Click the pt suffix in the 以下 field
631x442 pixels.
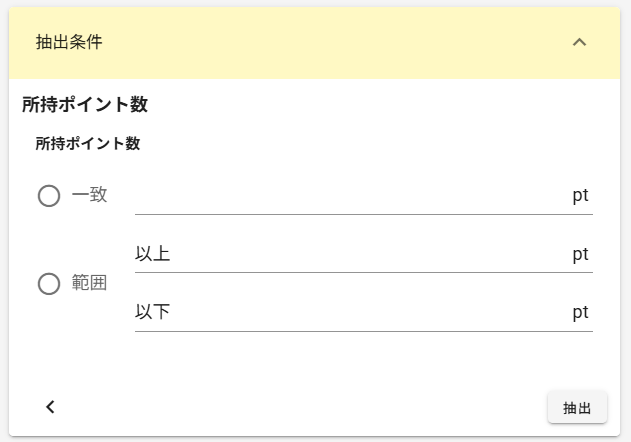(580, 313)
